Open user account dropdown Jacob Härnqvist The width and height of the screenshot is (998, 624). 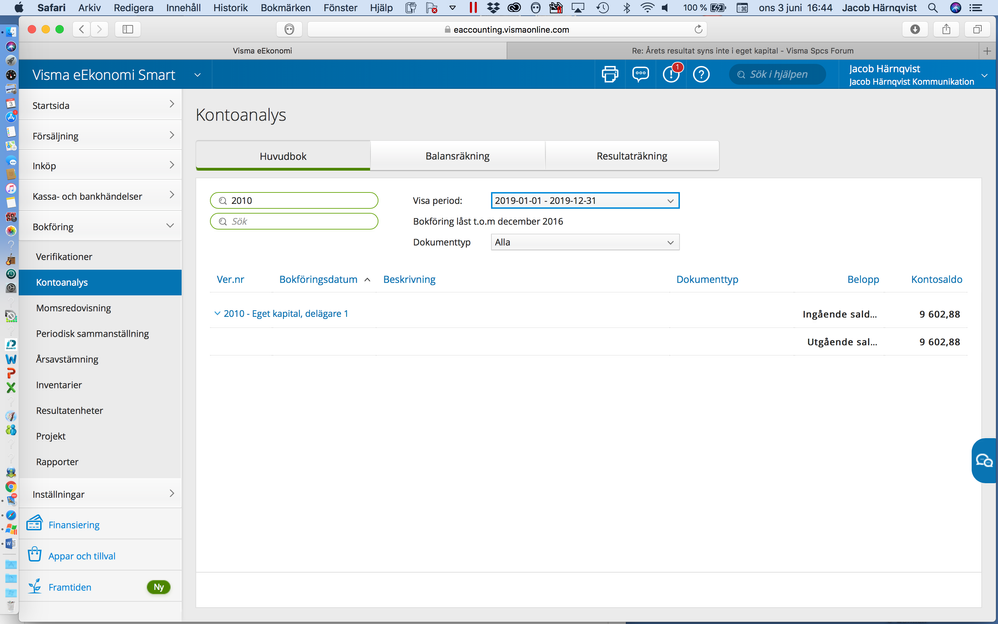(985, 75)
